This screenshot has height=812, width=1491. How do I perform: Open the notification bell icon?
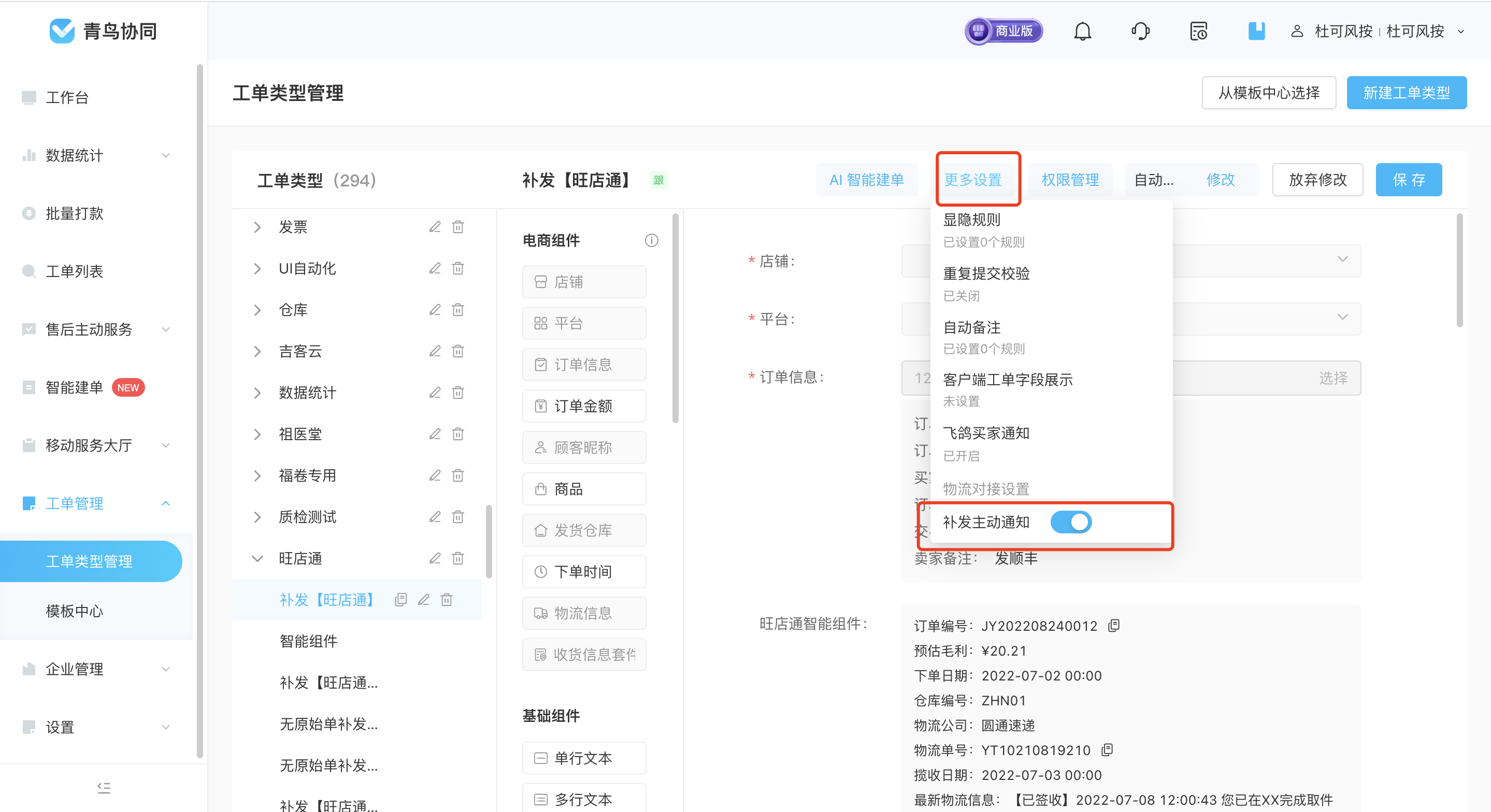pos(1082,31)
